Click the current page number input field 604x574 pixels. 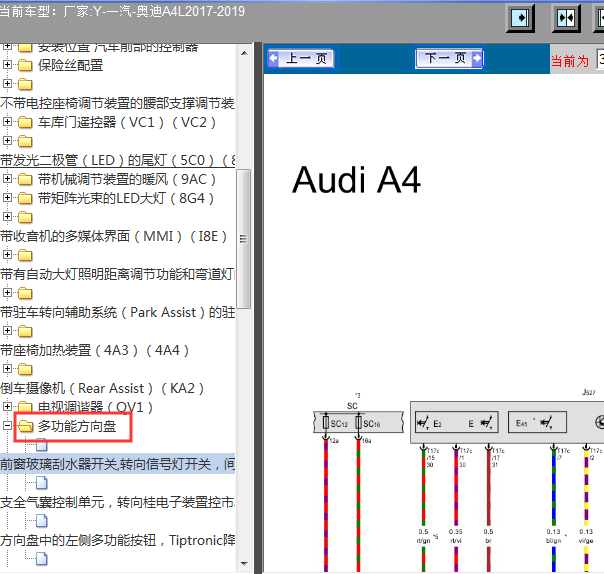[600, 59]
